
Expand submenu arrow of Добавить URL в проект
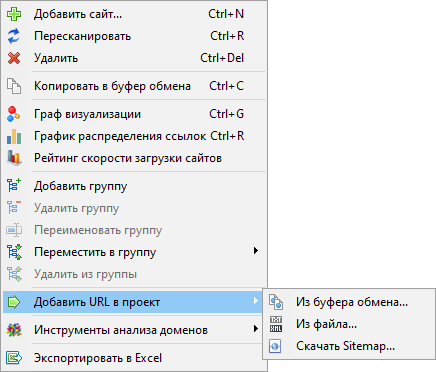coord(256,301)
